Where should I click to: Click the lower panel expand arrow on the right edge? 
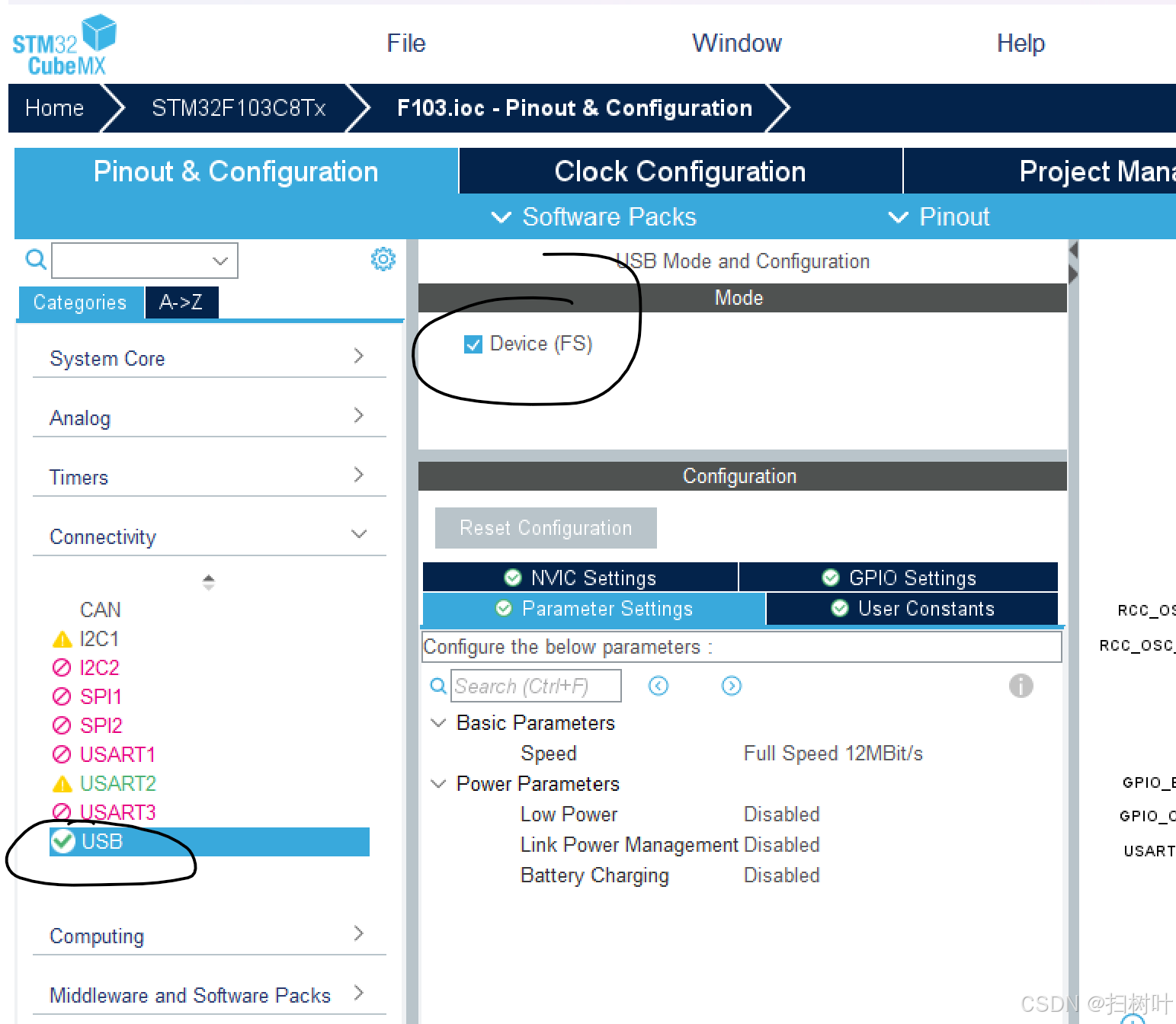click(x=1073, y=274)
